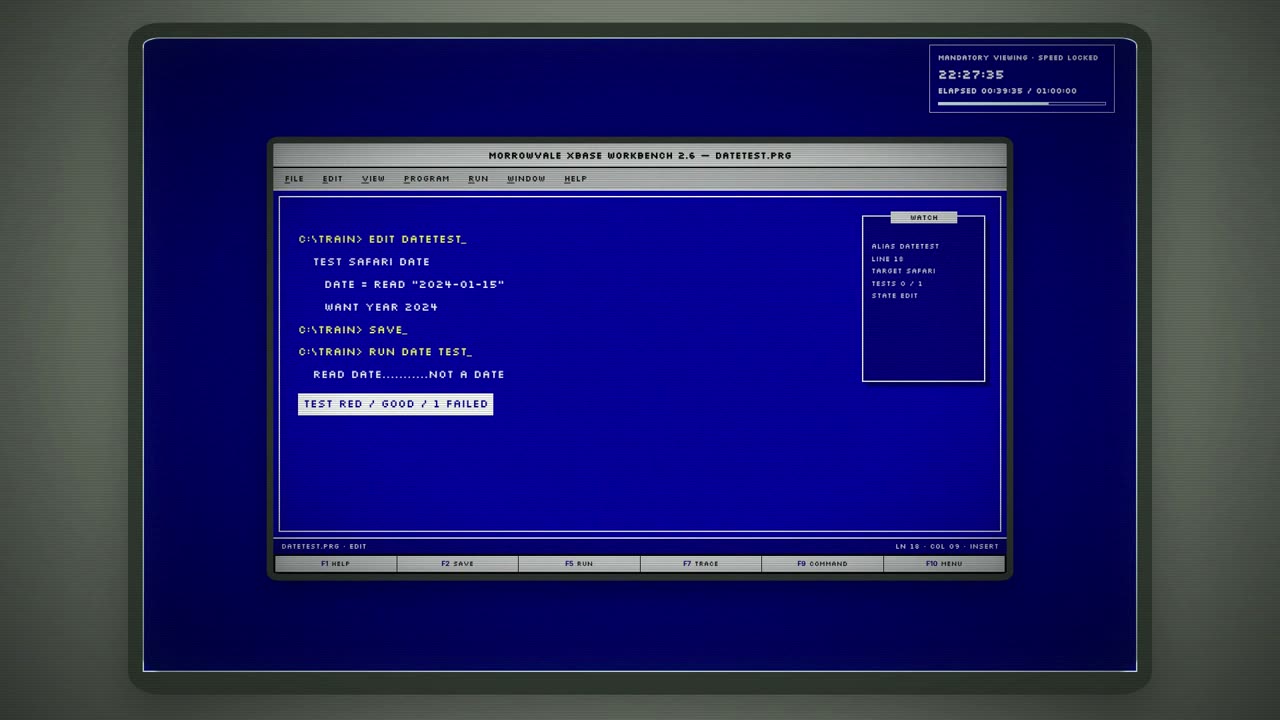Click the window title "Morrowvale XBase Workbench 2.6 — DATETEST.PRG"

click(x=640, y=155)
